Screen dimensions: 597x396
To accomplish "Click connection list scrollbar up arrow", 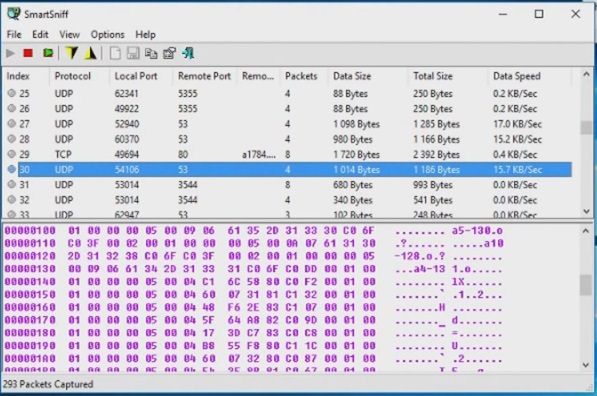I will 586,75.
